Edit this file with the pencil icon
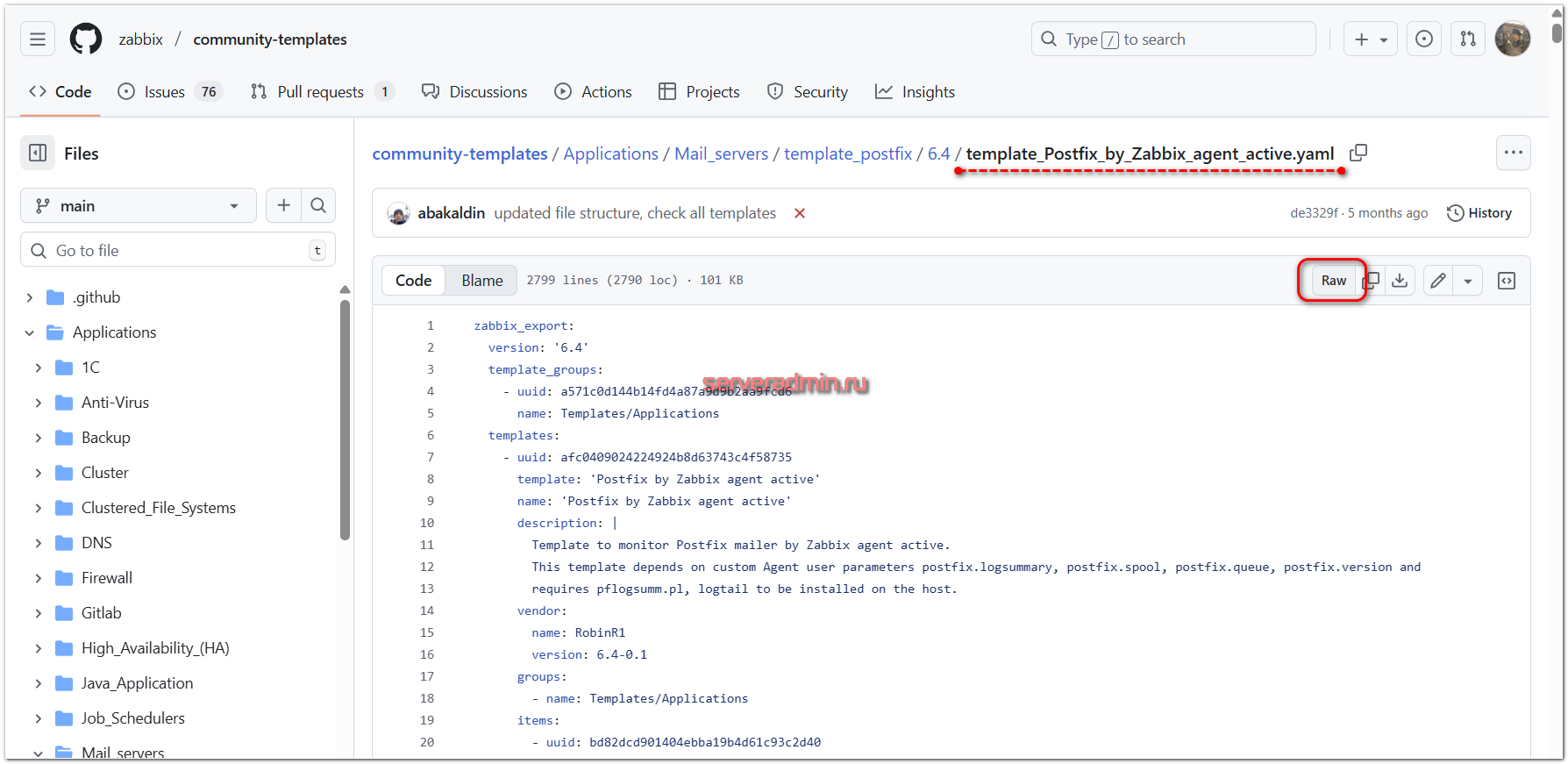This screenshot has height=764, width=1568. click(x=1438, y=281)
